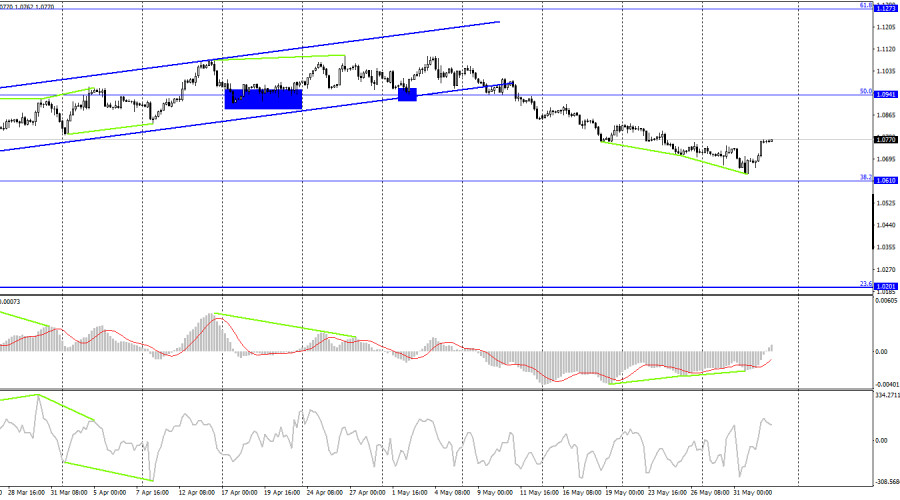Click the 17 Apr 00:00 date label

tap(240, 493)
